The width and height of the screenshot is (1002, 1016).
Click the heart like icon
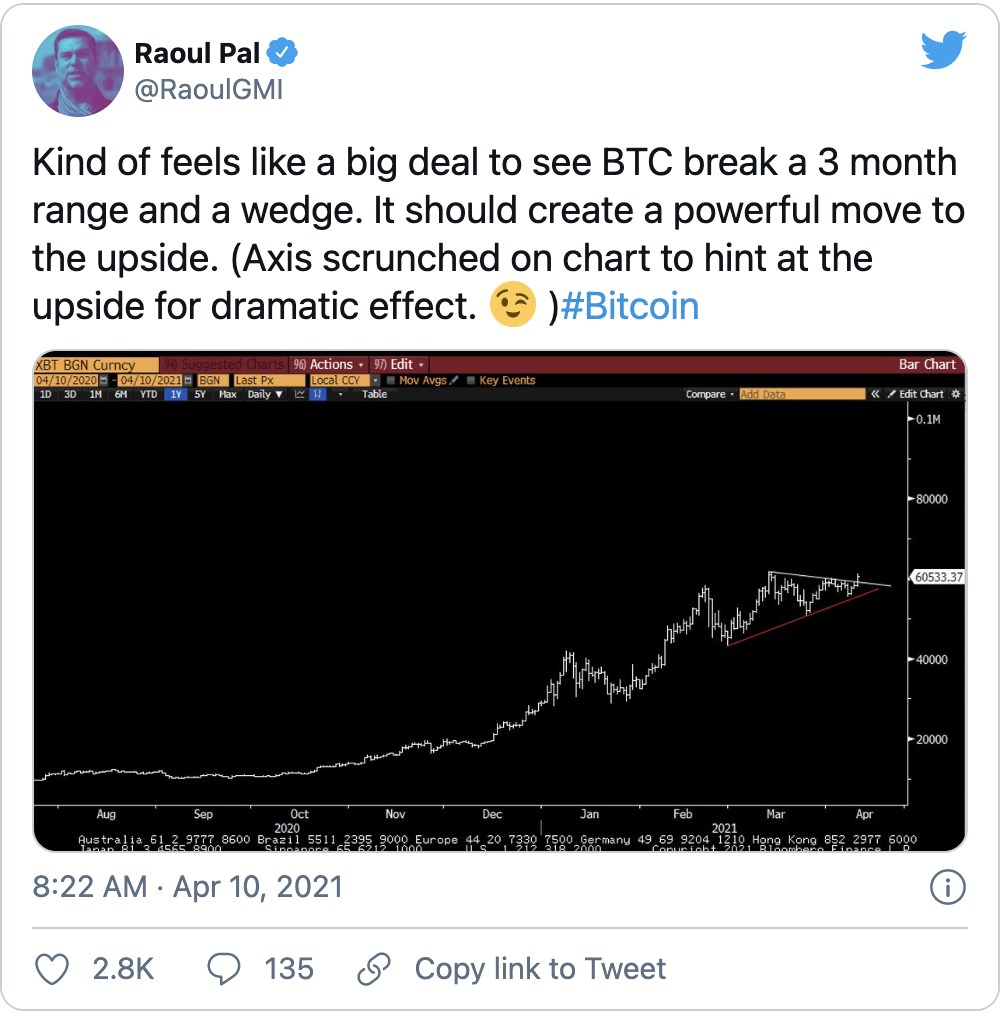pos(52,969)
